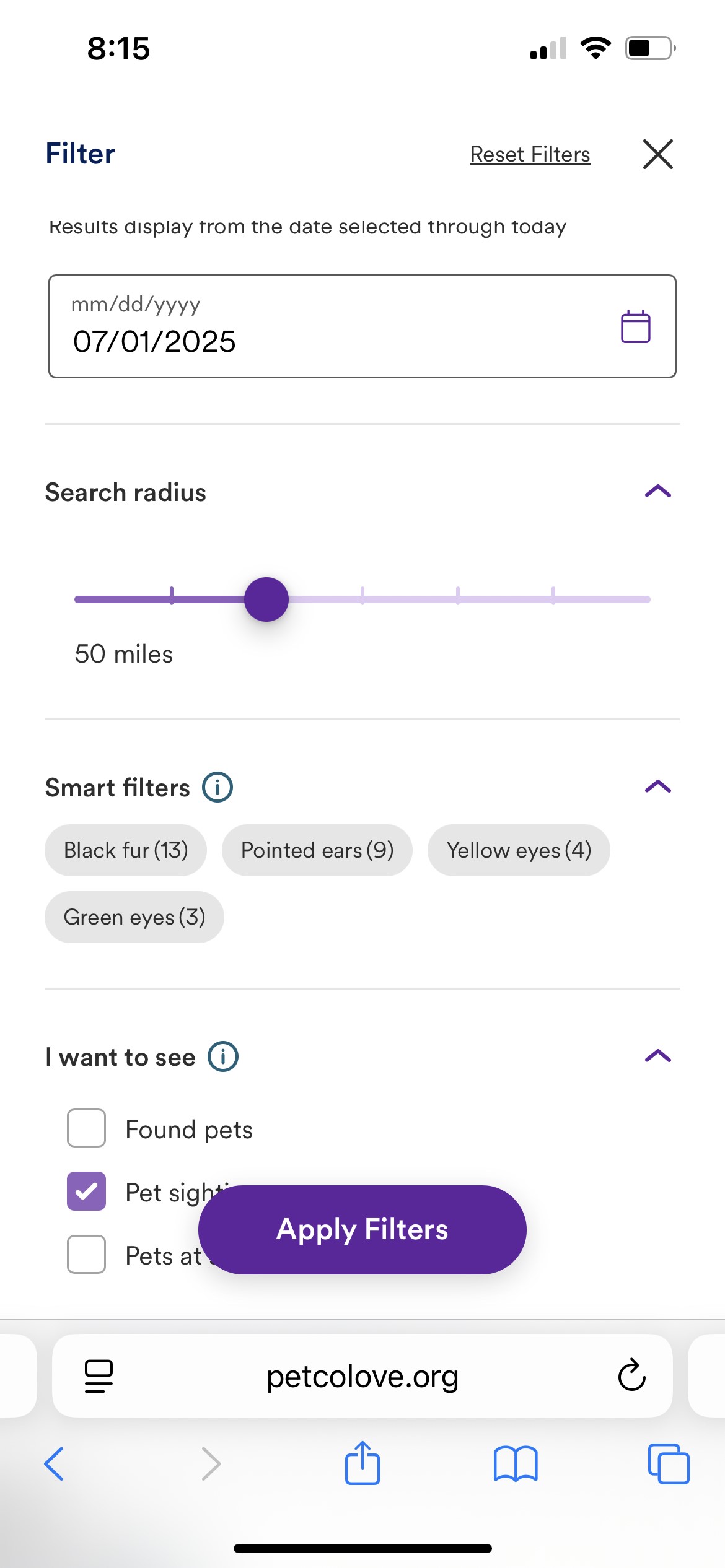Tap the 07/01/2025 date input field

pyautogui.click(x=362, y=326)
